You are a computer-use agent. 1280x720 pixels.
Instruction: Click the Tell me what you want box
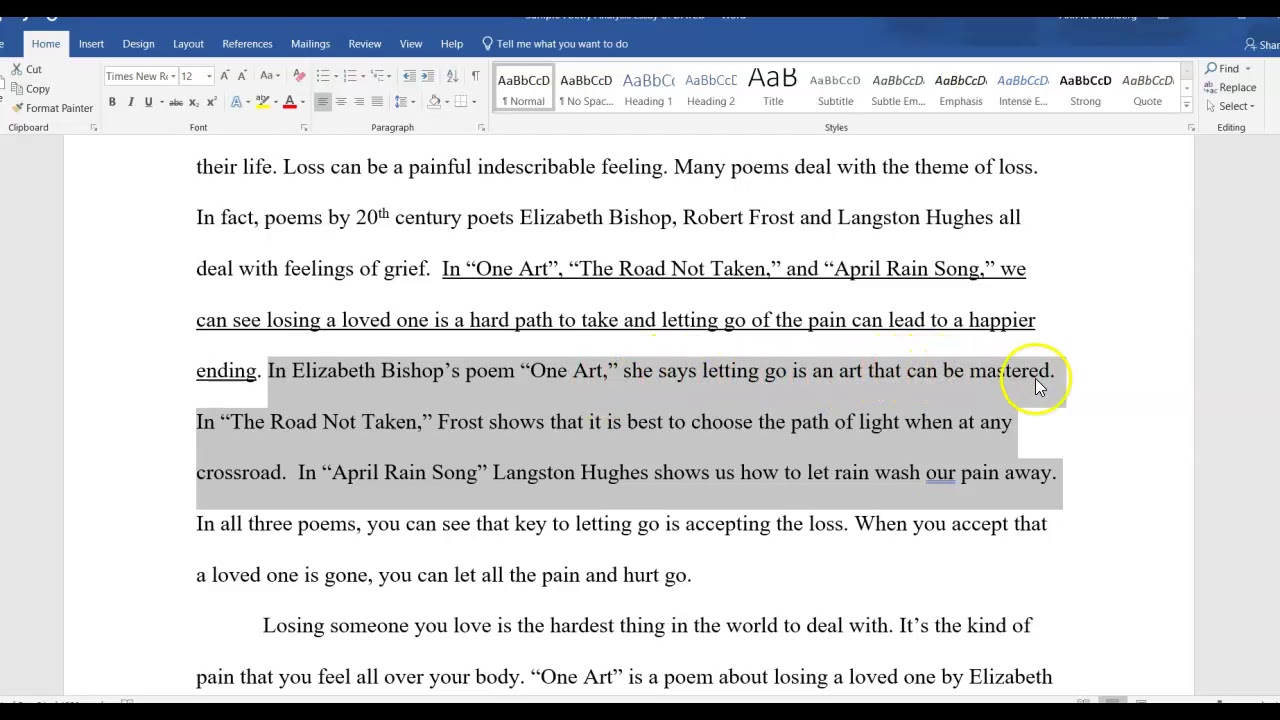555,44
